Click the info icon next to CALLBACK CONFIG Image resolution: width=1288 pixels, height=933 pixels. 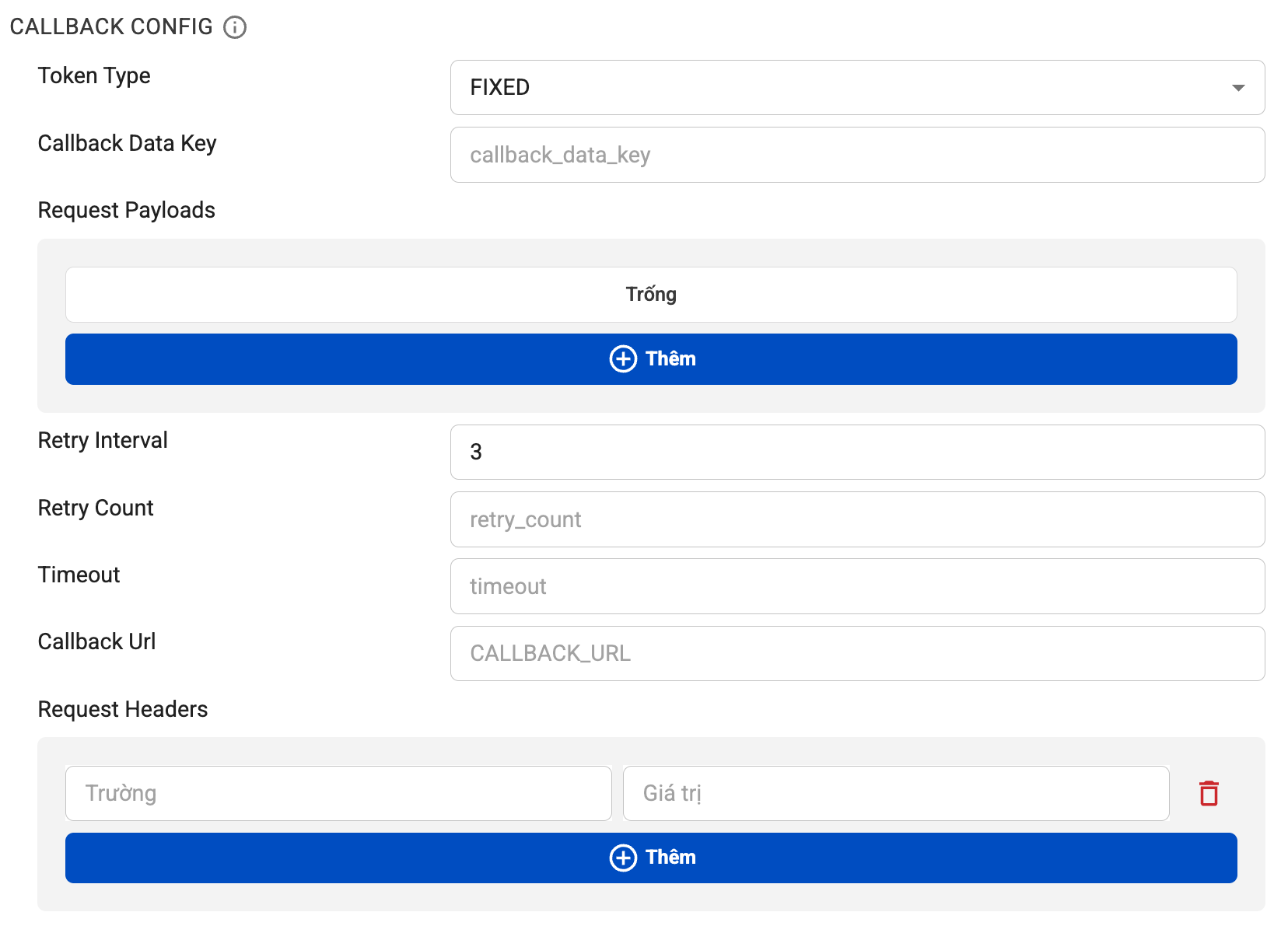point(234,27)
